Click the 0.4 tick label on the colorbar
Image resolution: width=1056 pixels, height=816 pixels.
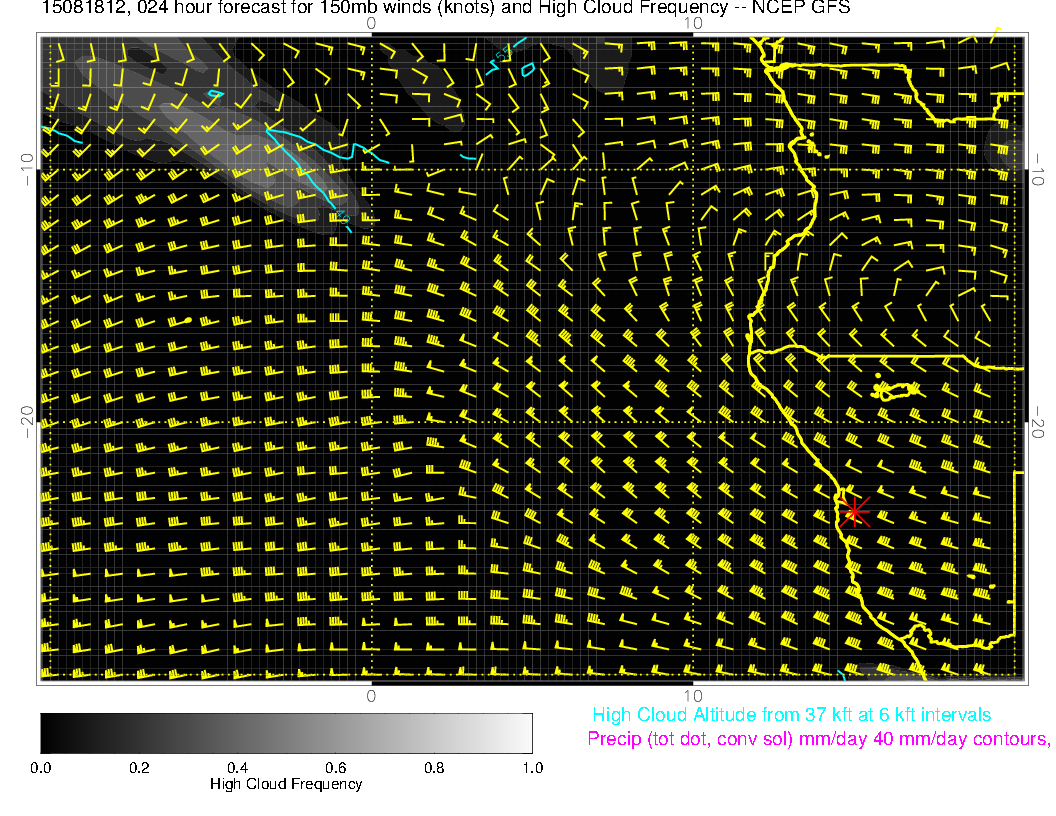[237, 768]
